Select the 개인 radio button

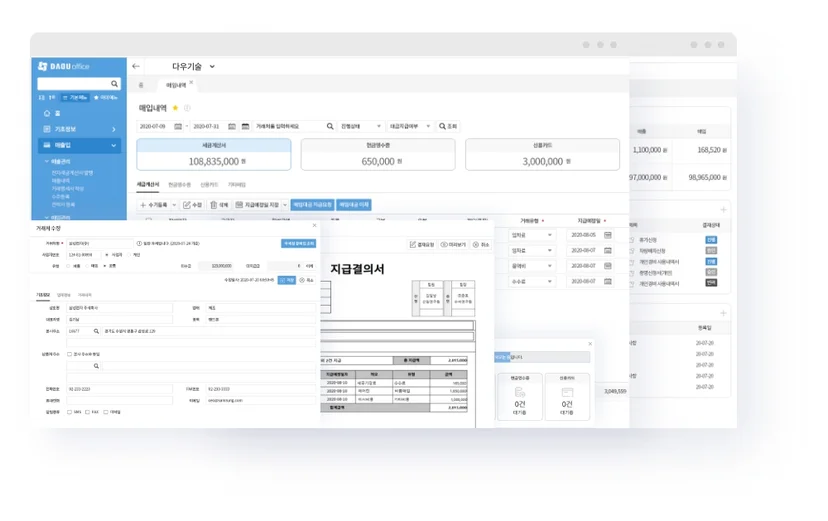click(129, 255)
